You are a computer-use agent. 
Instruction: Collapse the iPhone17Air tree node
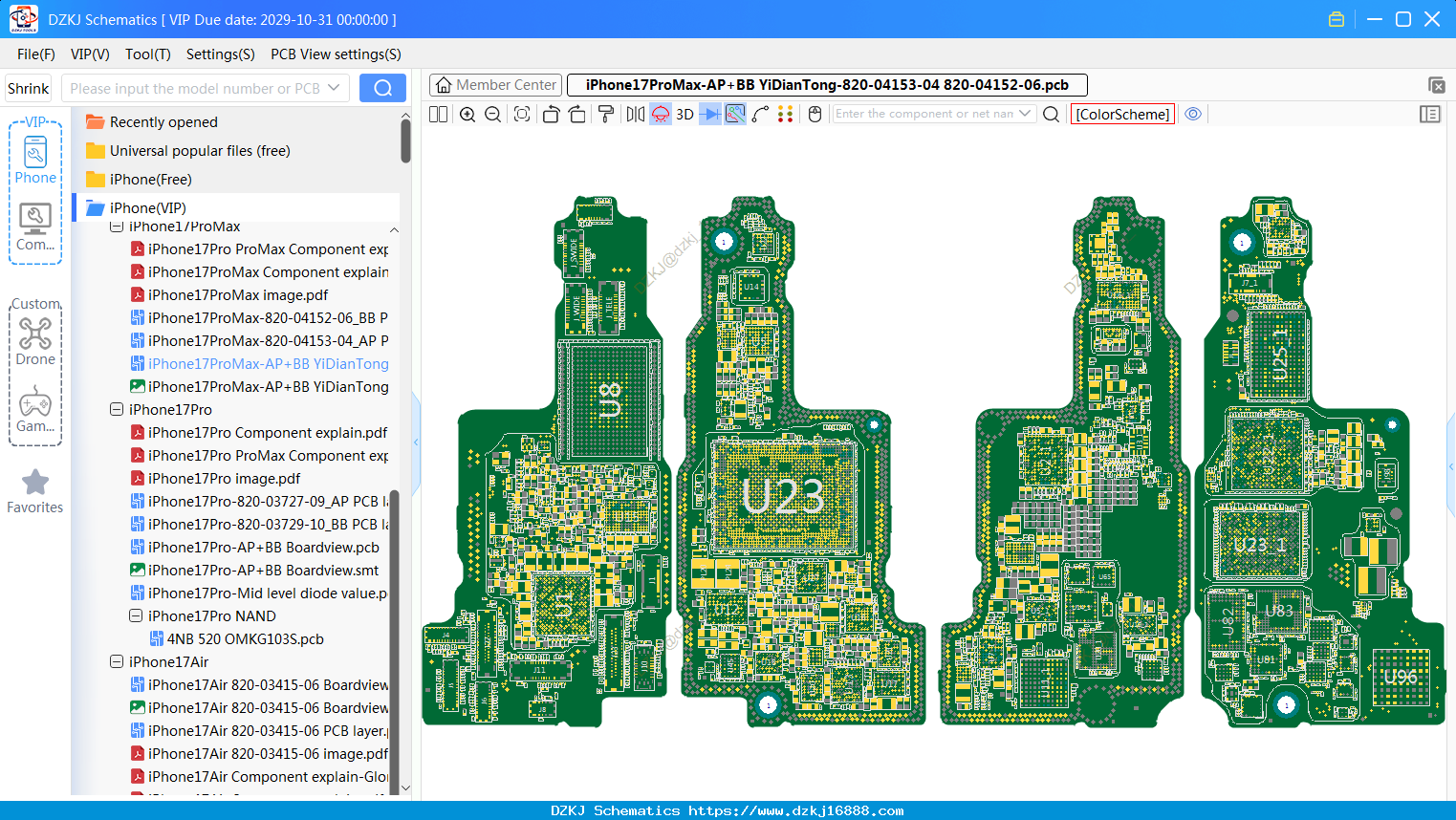coord(117,661)
